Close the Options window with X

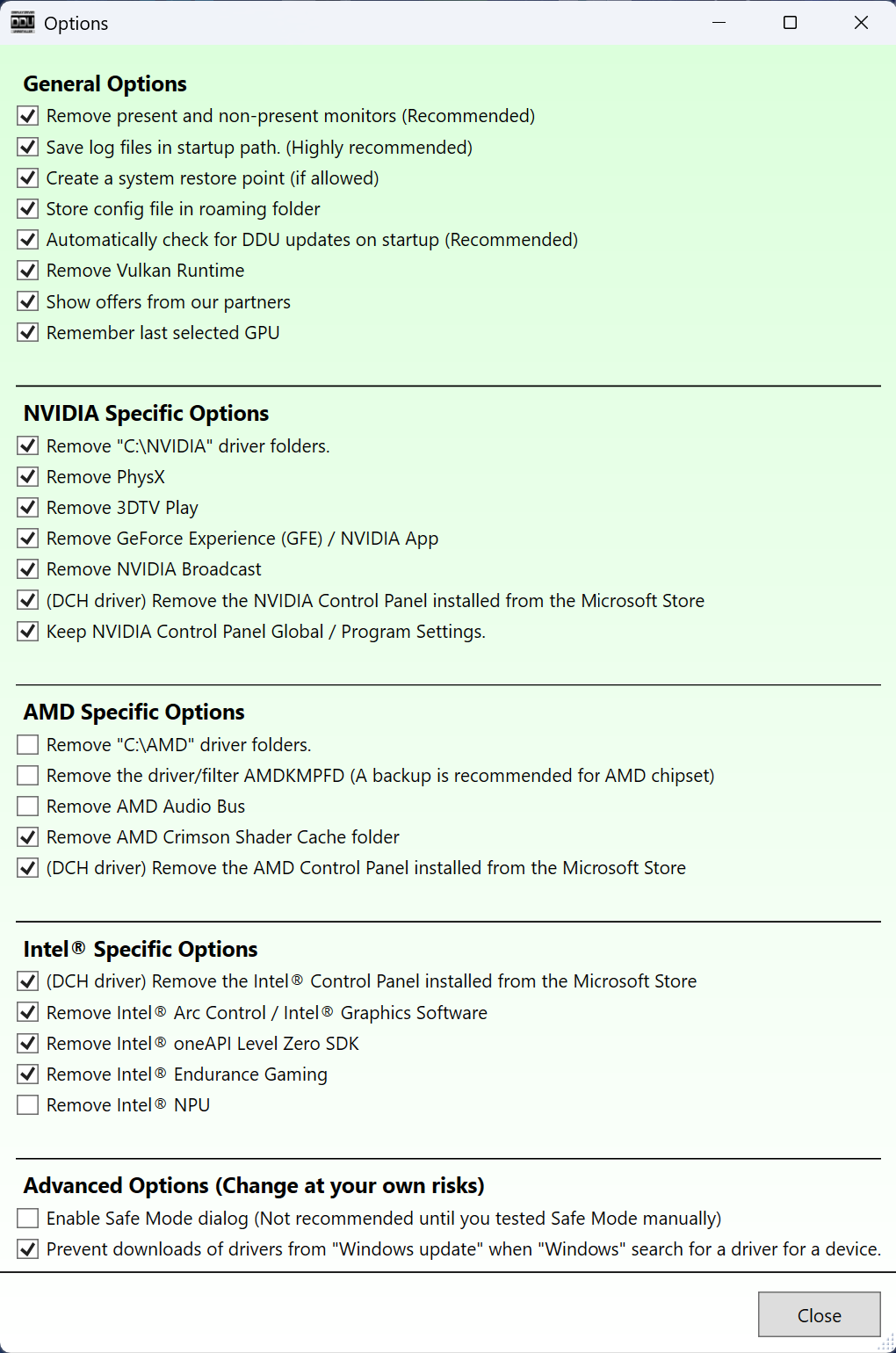[861, 23]
